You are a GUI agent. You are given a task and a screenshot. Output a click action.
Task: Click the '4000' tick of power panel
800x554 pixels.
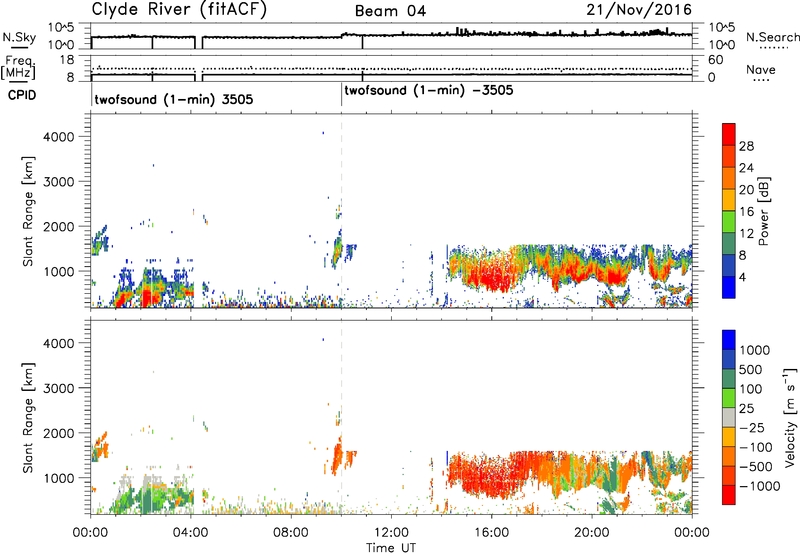59,137
